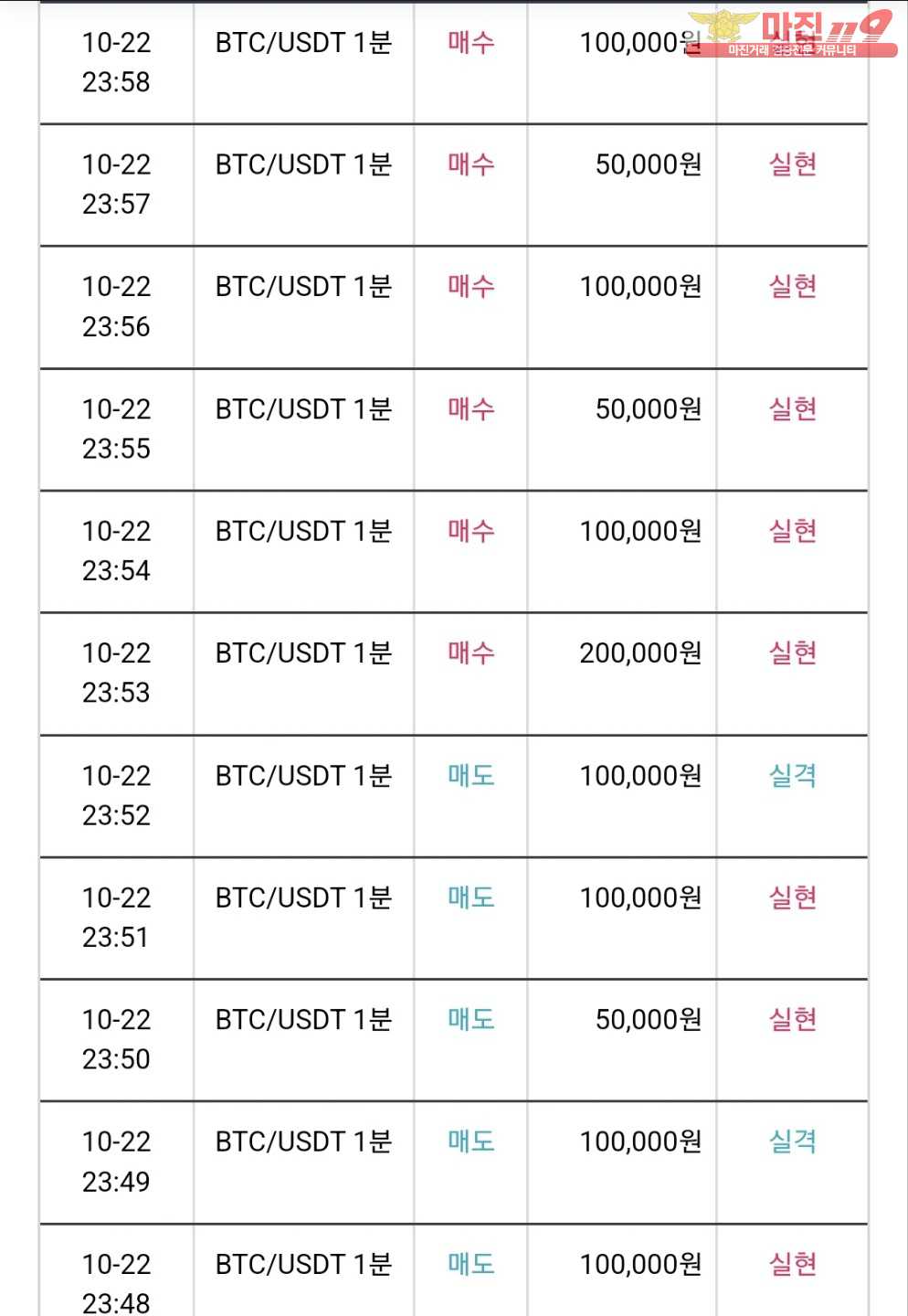Click the 50,000원 amount in the 23:55 row
Viewport: 908px width, 1316px height.
coord(649,409)
